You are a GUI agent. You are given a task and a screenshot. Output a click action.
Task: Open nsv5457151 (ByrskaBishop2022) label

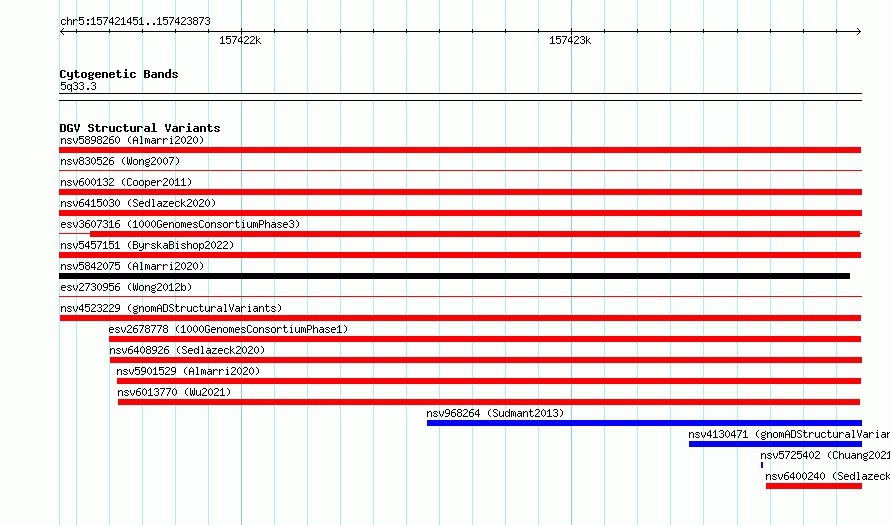coord(147,245)
